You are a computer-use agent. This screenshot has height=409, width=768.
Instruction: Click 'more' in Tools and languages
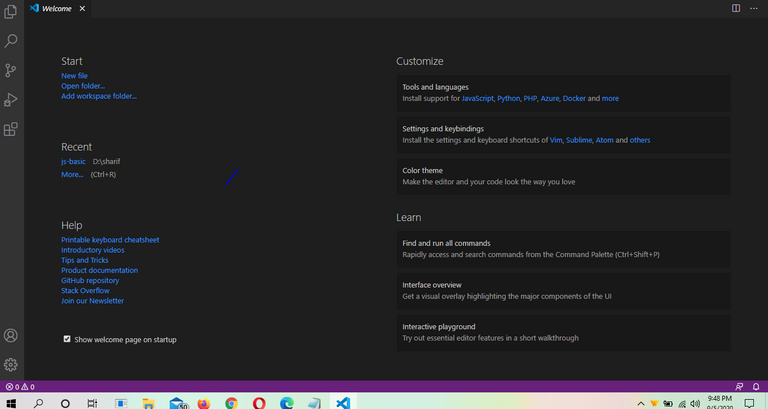pos(610,98)
